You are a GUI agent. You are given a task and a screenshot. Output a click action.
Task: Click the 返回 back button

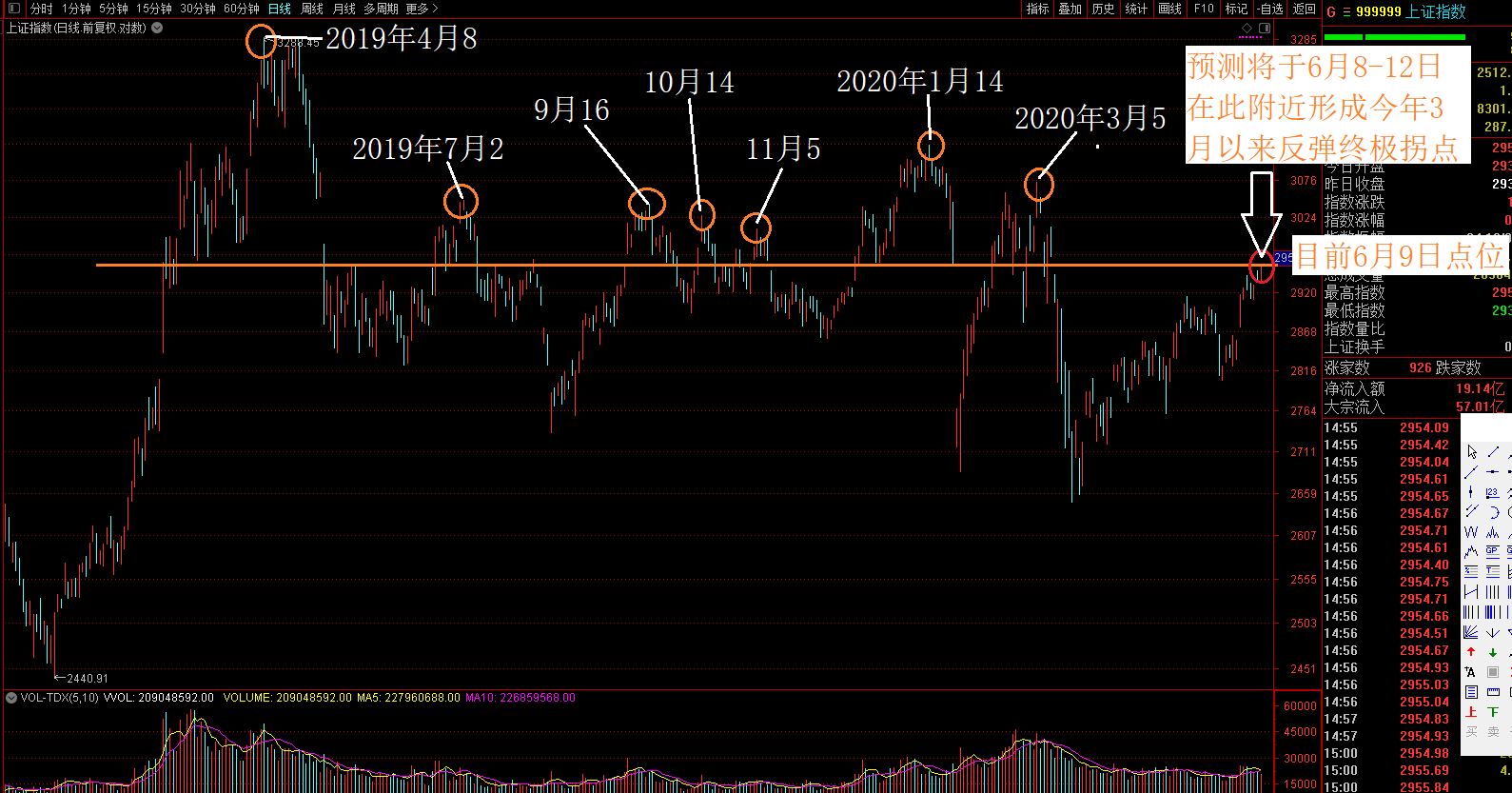coord(1305,9)
